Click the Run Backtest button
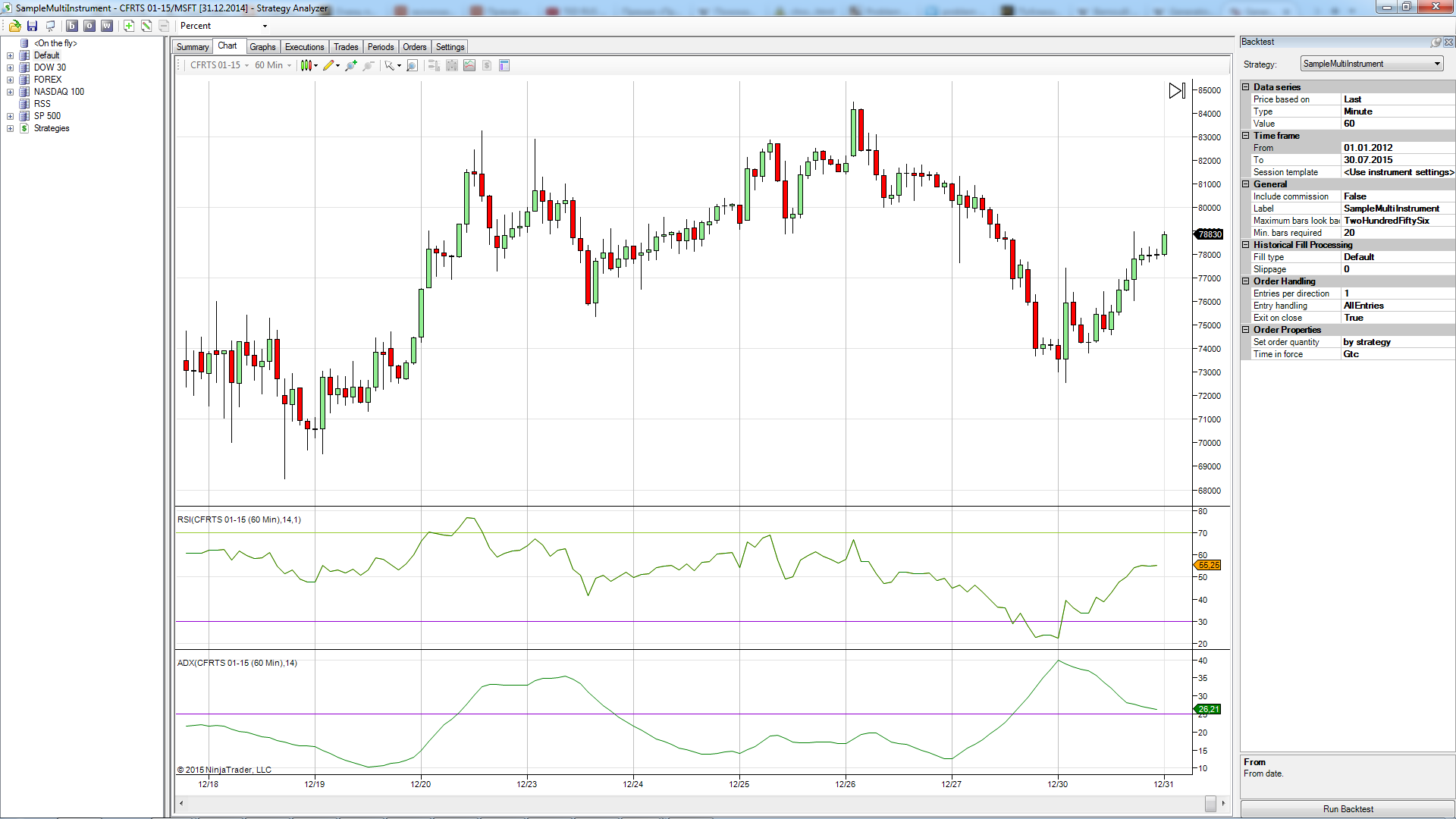The width and height of the screenshot is (1456, 819). [x=1348, y=809]
